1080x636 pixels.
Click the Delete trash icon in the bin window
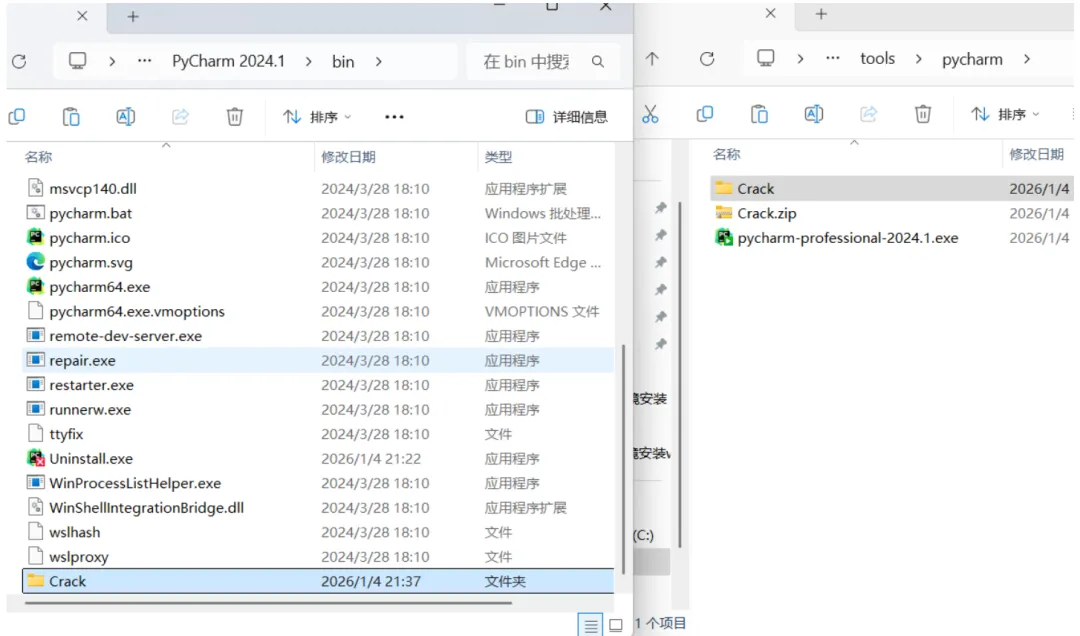(x=235, y=116)
